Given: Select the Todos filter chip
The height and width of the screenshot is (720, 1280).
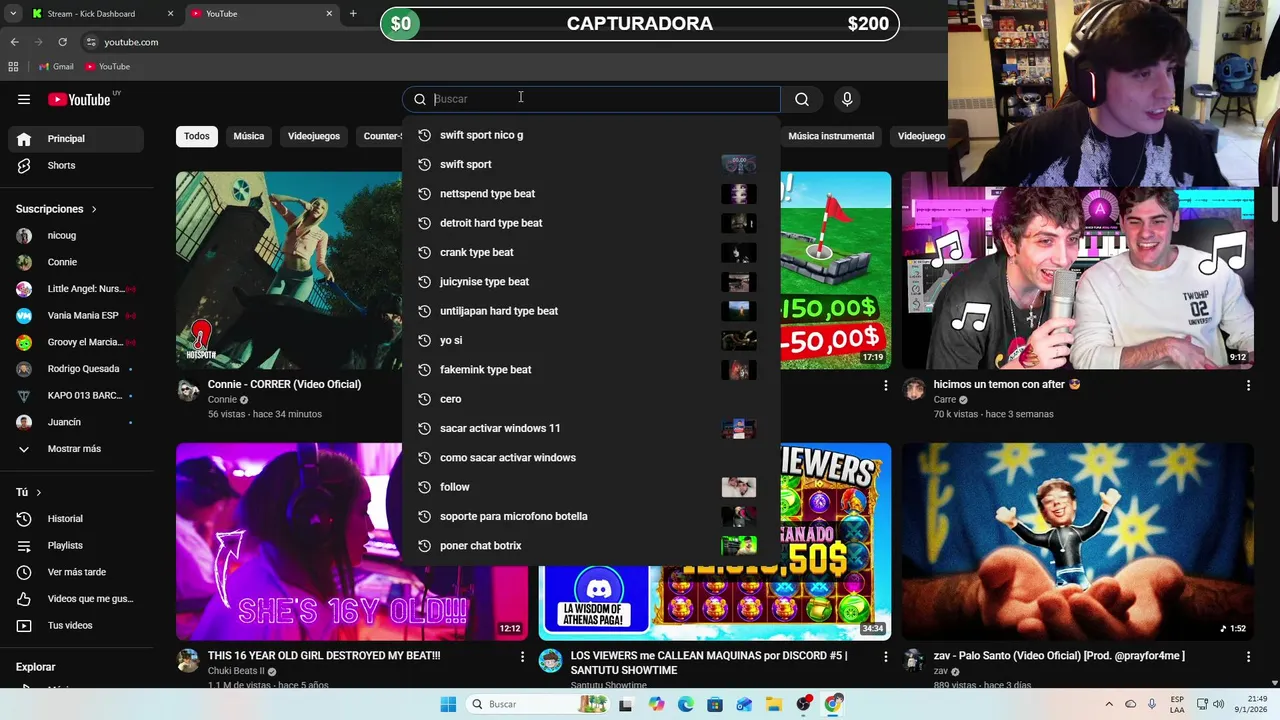Looking at the screenshot, I should pos(197,136).
